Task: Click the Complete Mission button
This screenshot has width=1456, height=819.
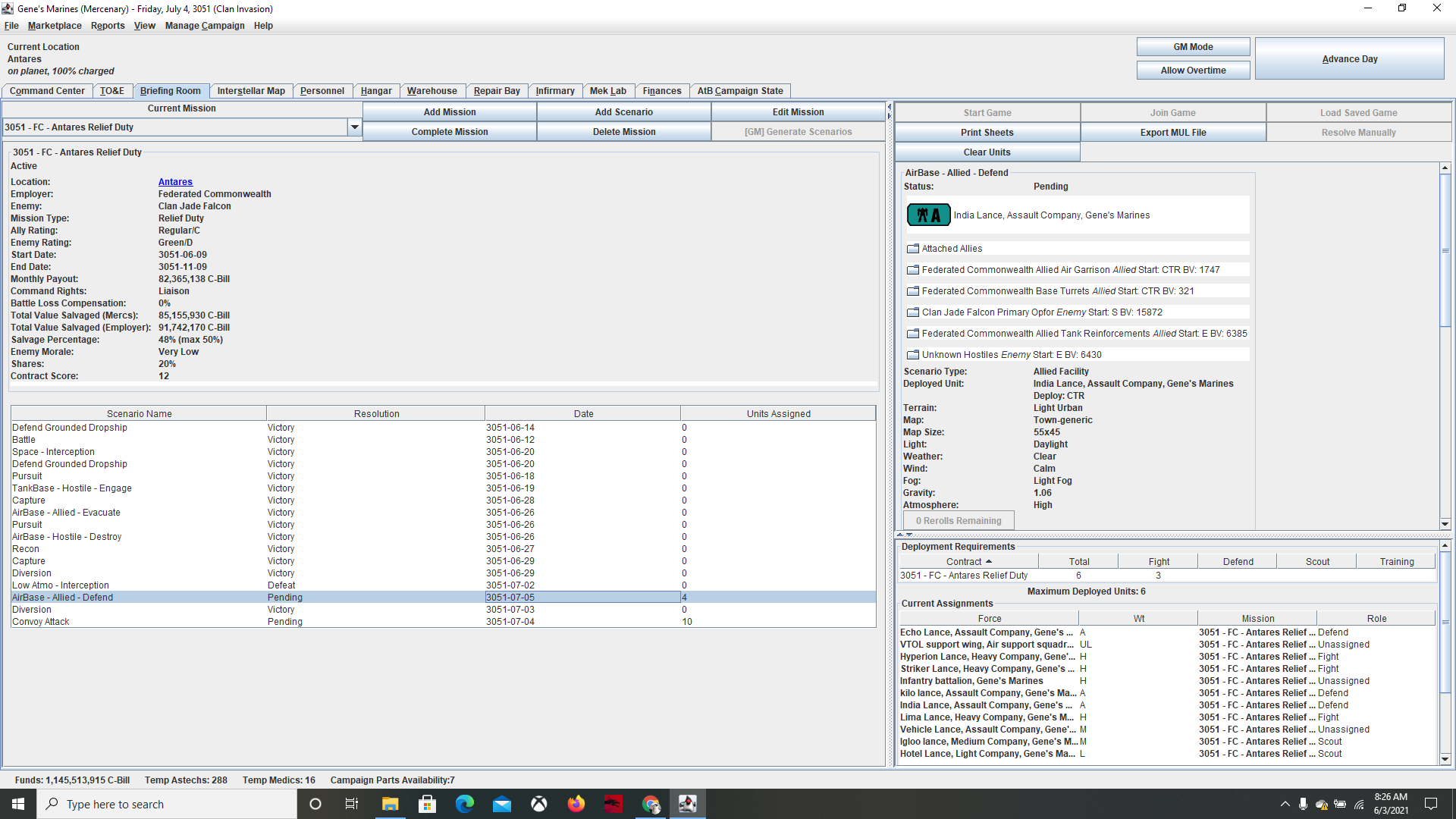Action: (x=450, y=132)
